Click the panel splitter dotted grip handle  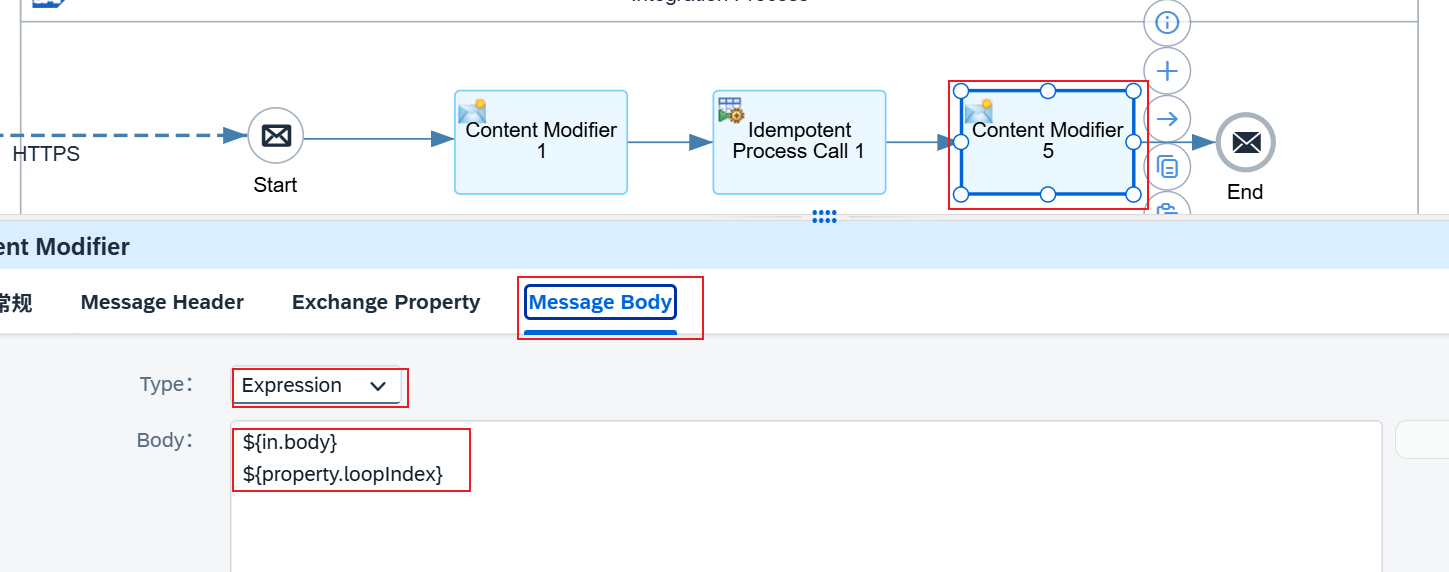pyautogui.click(x=824, y=216)
